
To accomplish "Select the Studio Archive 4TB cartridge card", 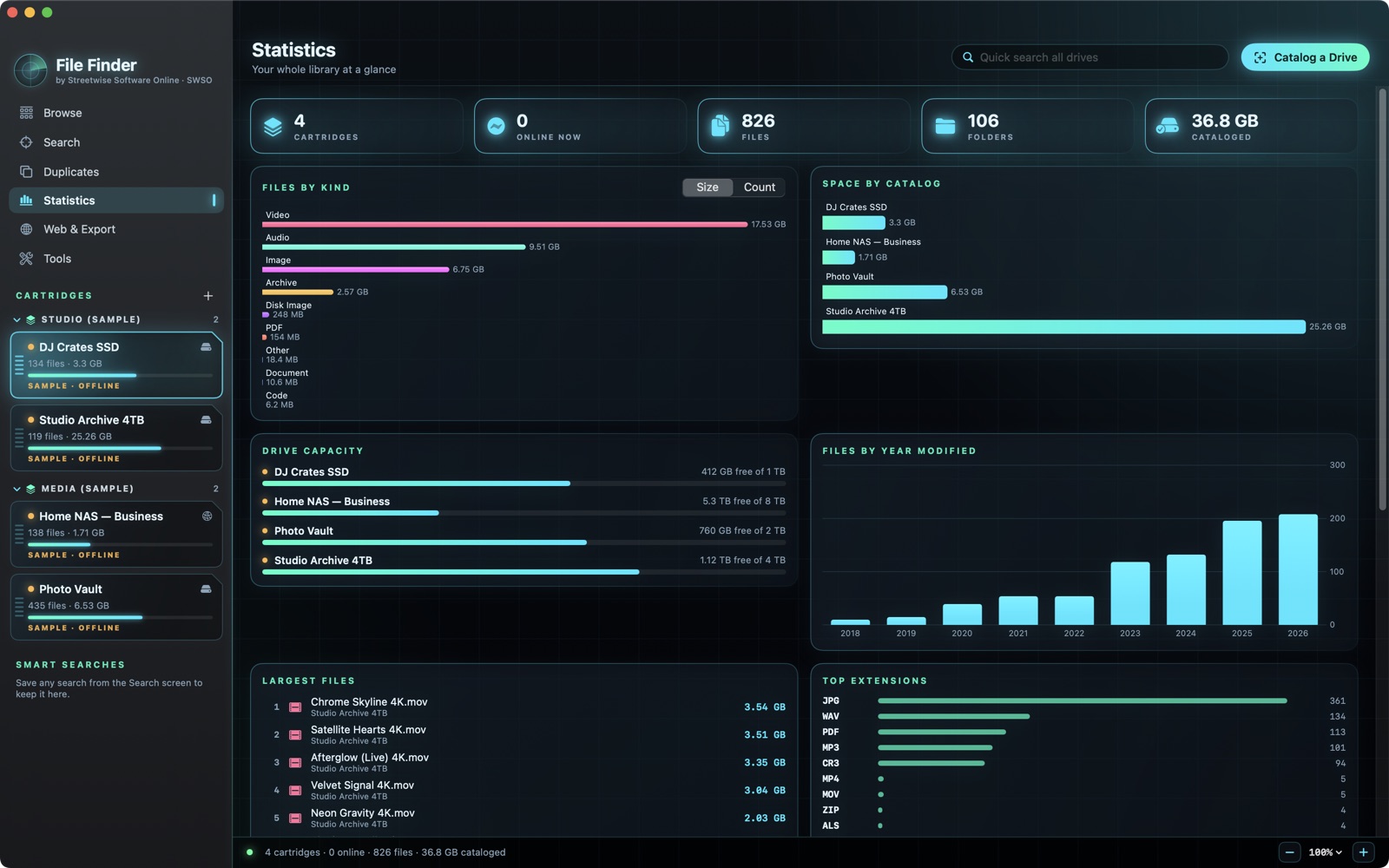I will tap(116, 438).
